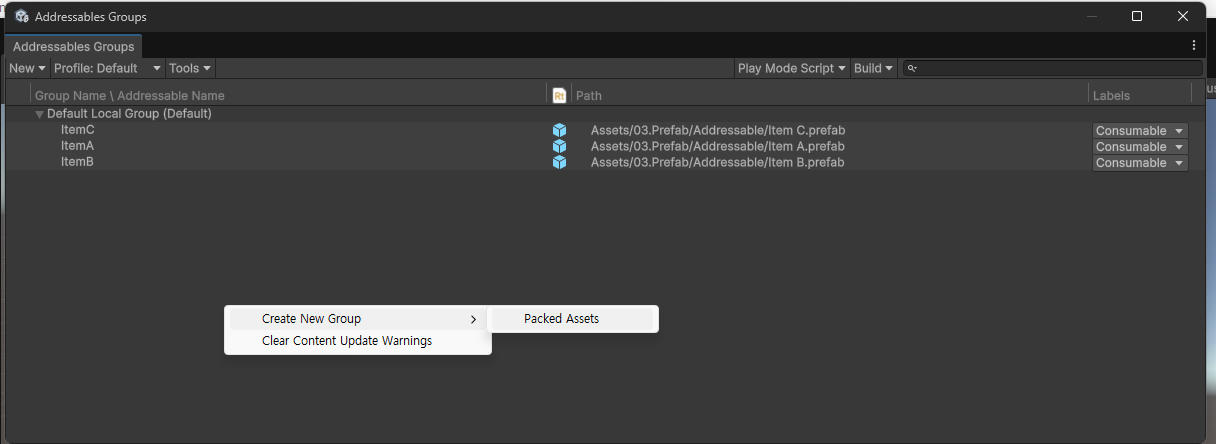This screenshot has width=1216, height=444.
Task: Click the ItemA prefab cube icon
Action: pyautogui.click(x=559, y=146)
